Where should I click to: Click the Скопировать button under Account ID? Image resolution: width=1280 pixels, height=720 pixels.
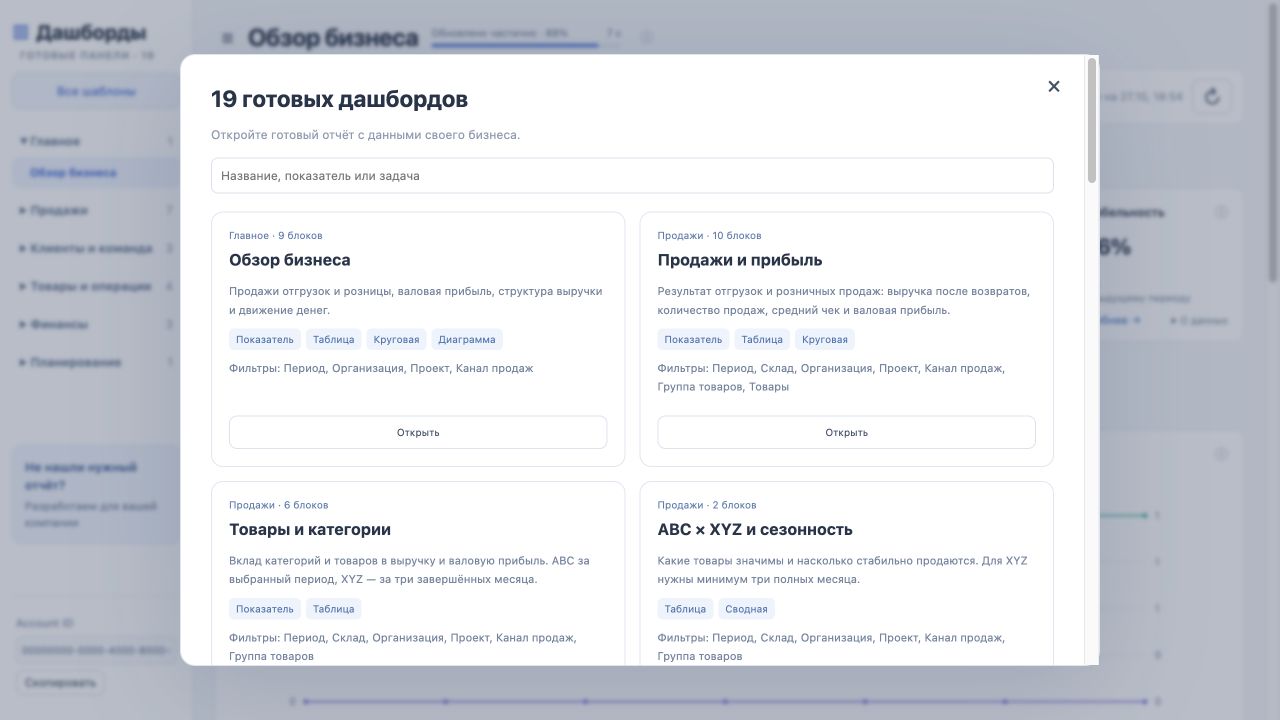pos(60,683)
